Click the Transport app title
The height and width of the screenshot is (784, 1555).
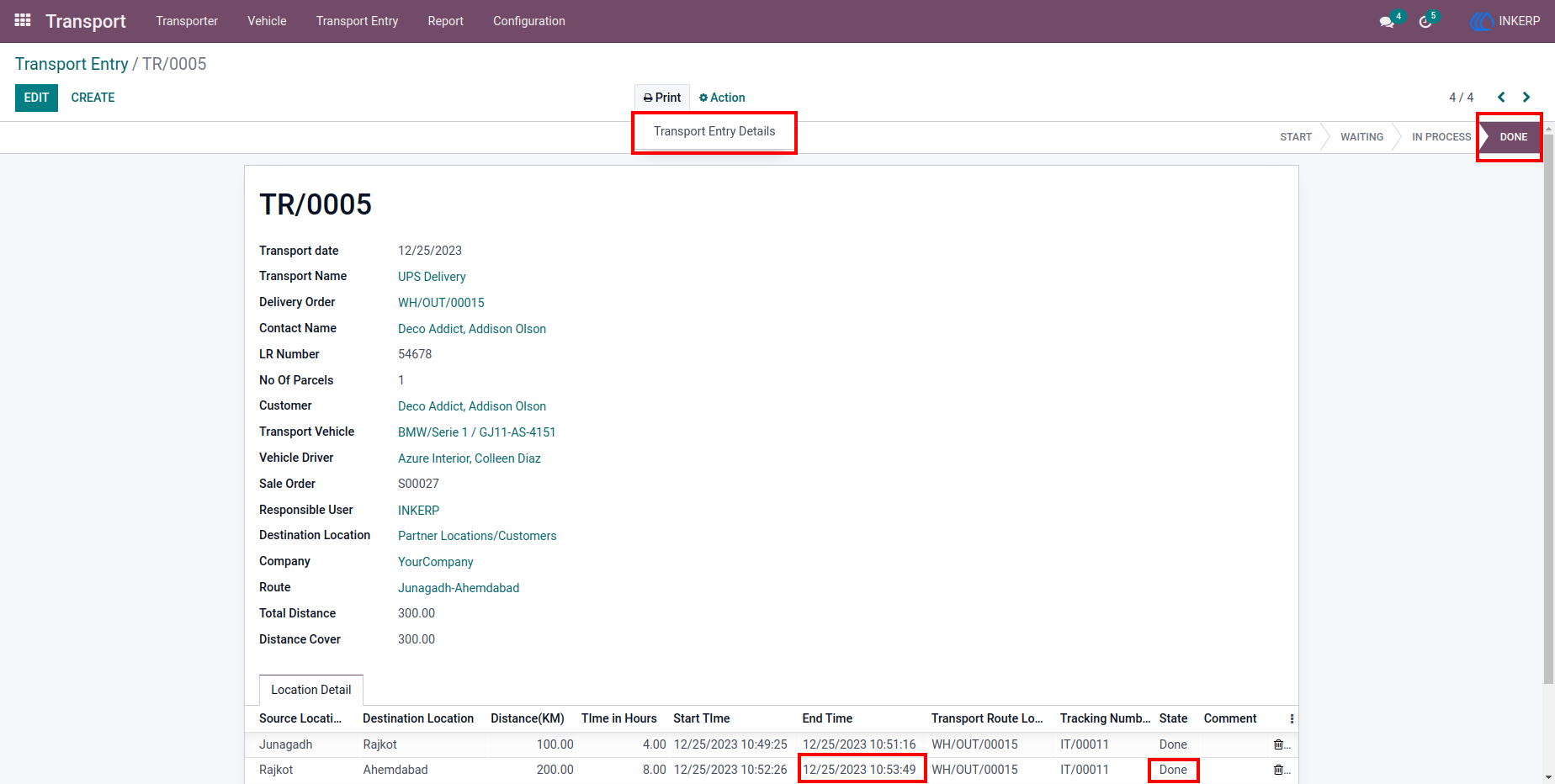click(86, 21)
